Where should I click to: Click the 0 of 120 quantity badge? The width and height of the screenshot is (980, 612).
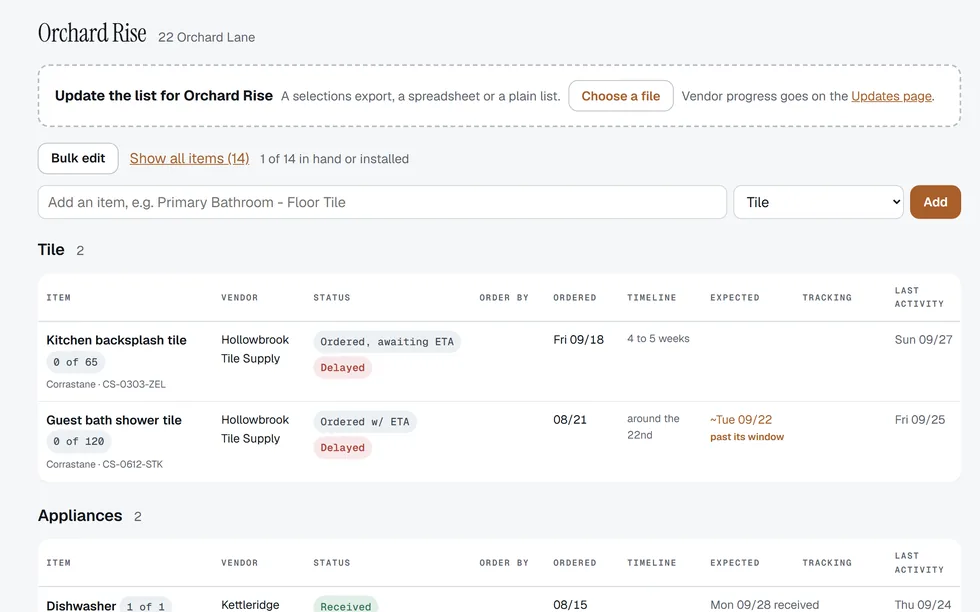[79, 442]
